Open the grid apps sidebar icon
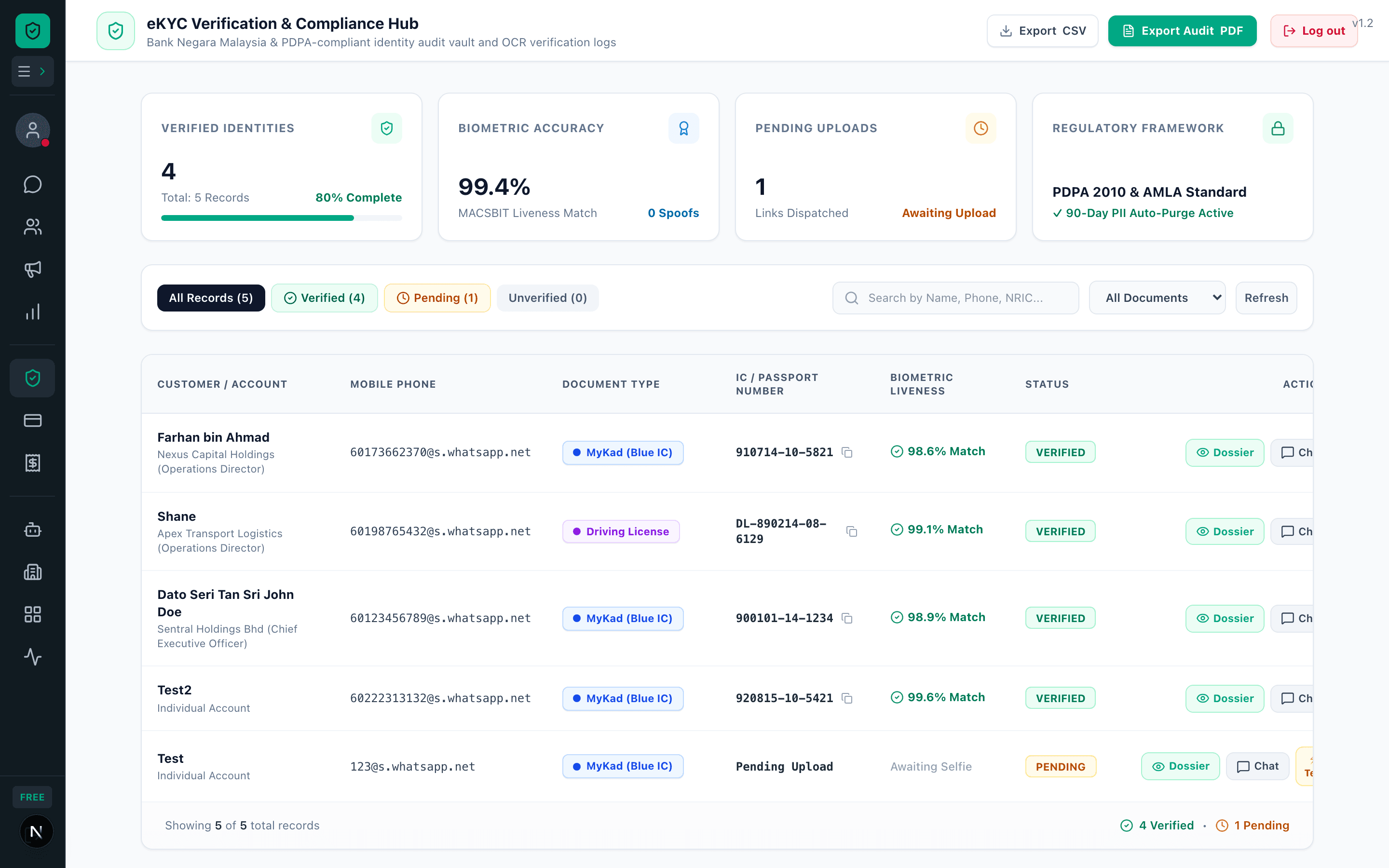 pyautogui.click(x=33, y=614)
